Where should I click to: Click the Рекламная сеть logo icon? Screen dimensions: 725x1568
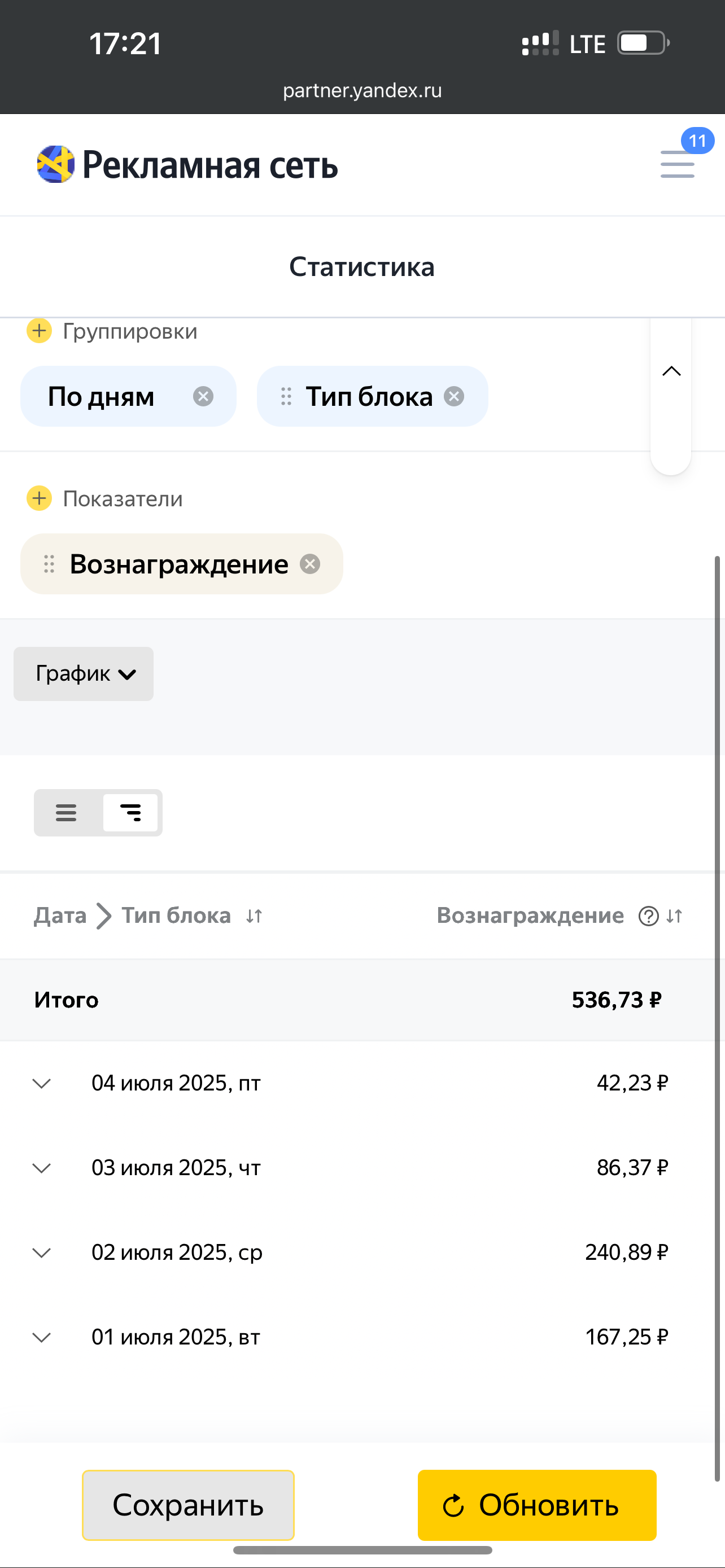pos(55,164)
